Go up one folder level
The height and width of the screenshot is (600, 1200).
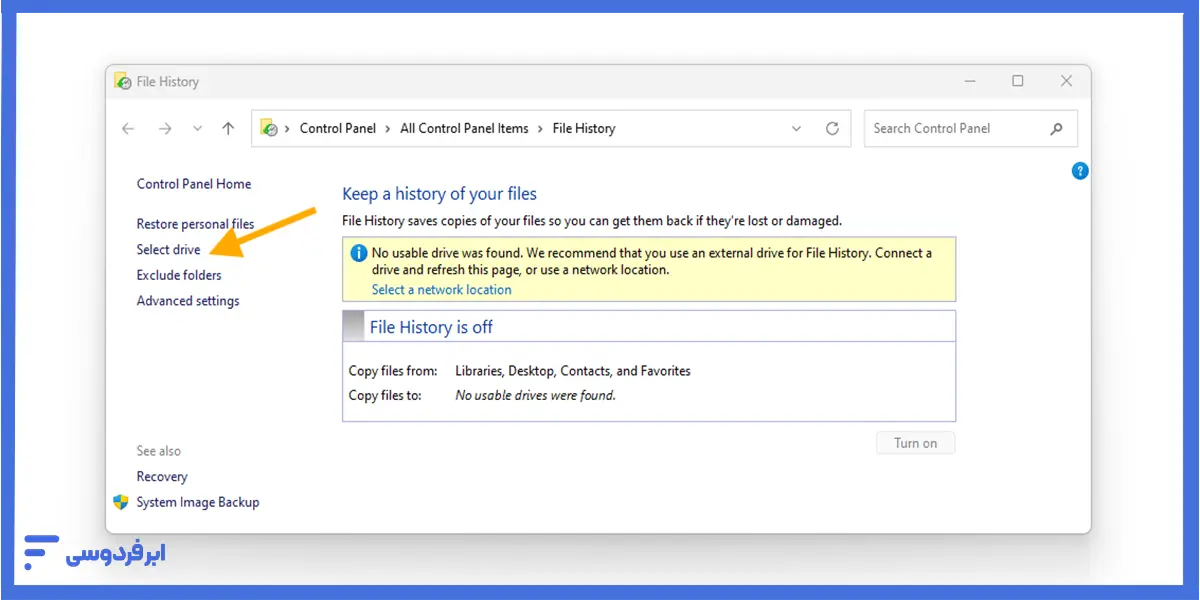228,128
